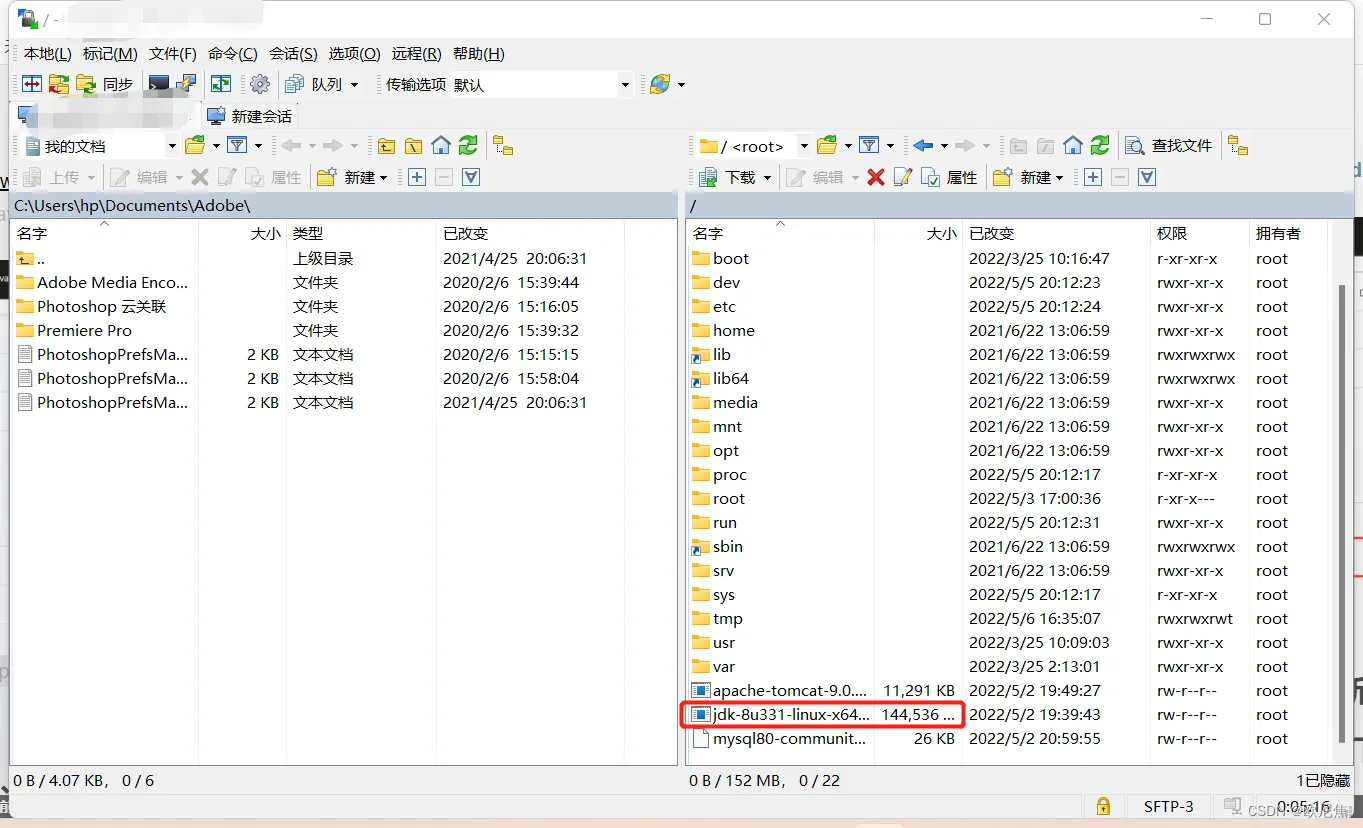This screenshot has width=1363, height=828.
Task: Open the 帮助(H) menu
Action: [x=479, y=54]
